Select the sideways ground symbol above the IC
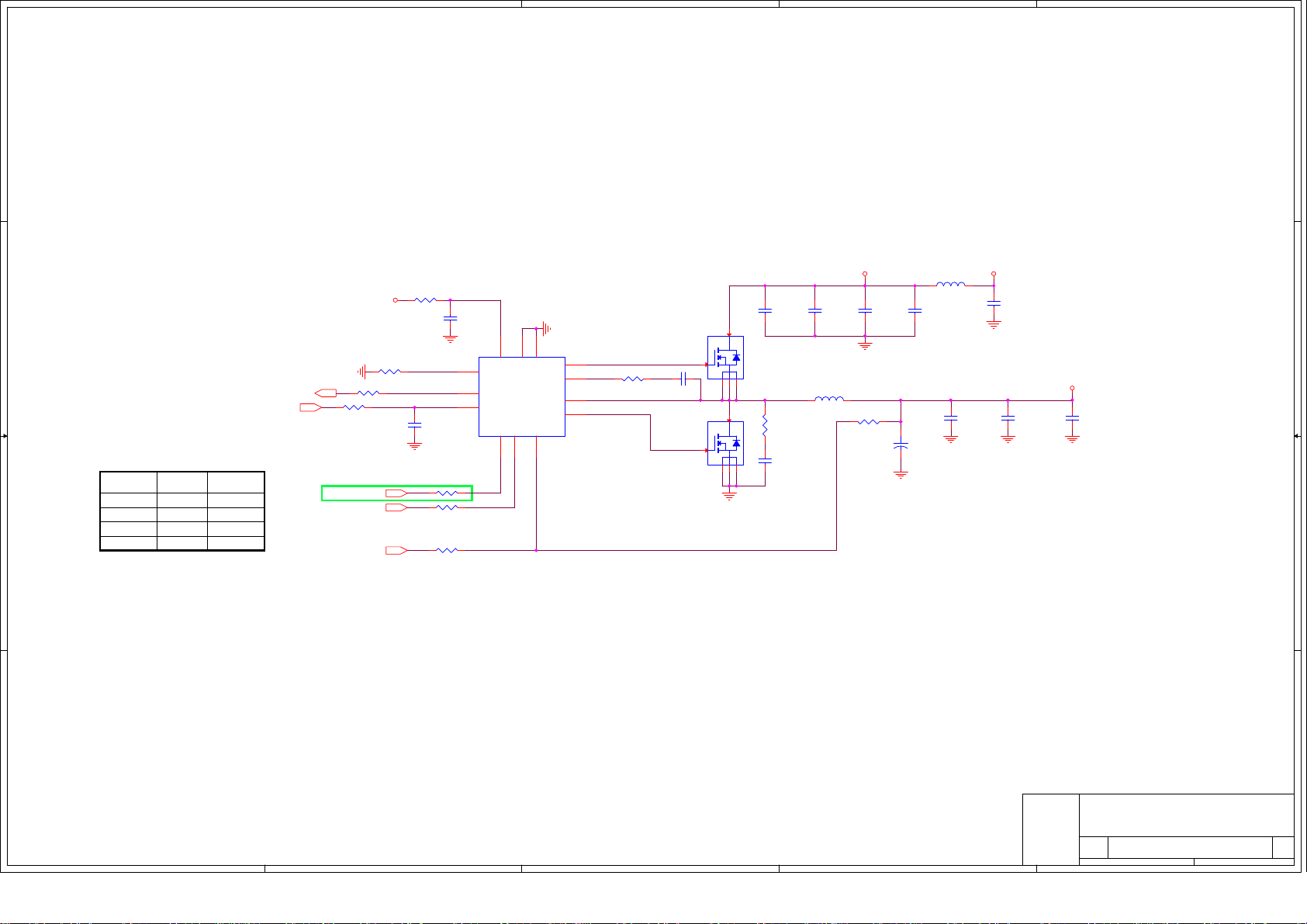 point(546,328)
